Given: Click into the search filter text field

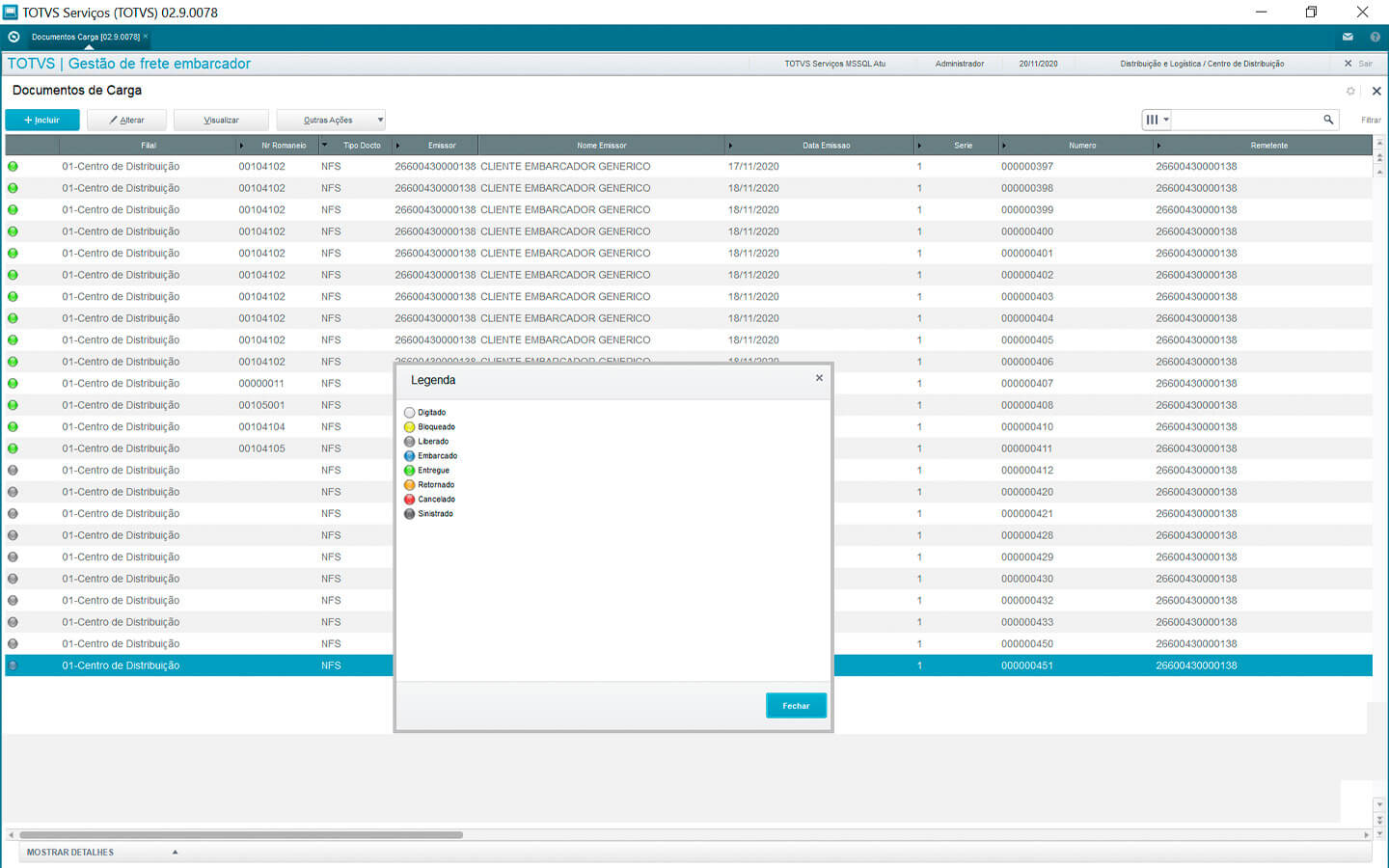Looking at the screenshot, I should 1244,120.
